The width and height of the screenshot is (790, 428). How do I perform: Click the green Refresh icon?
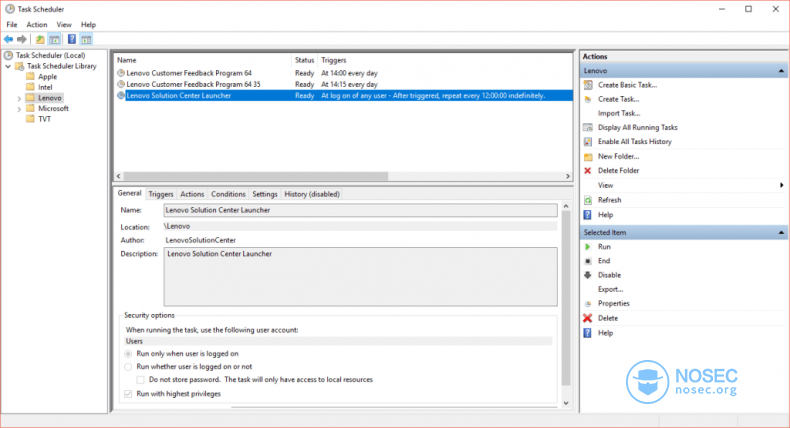(588, 200)
